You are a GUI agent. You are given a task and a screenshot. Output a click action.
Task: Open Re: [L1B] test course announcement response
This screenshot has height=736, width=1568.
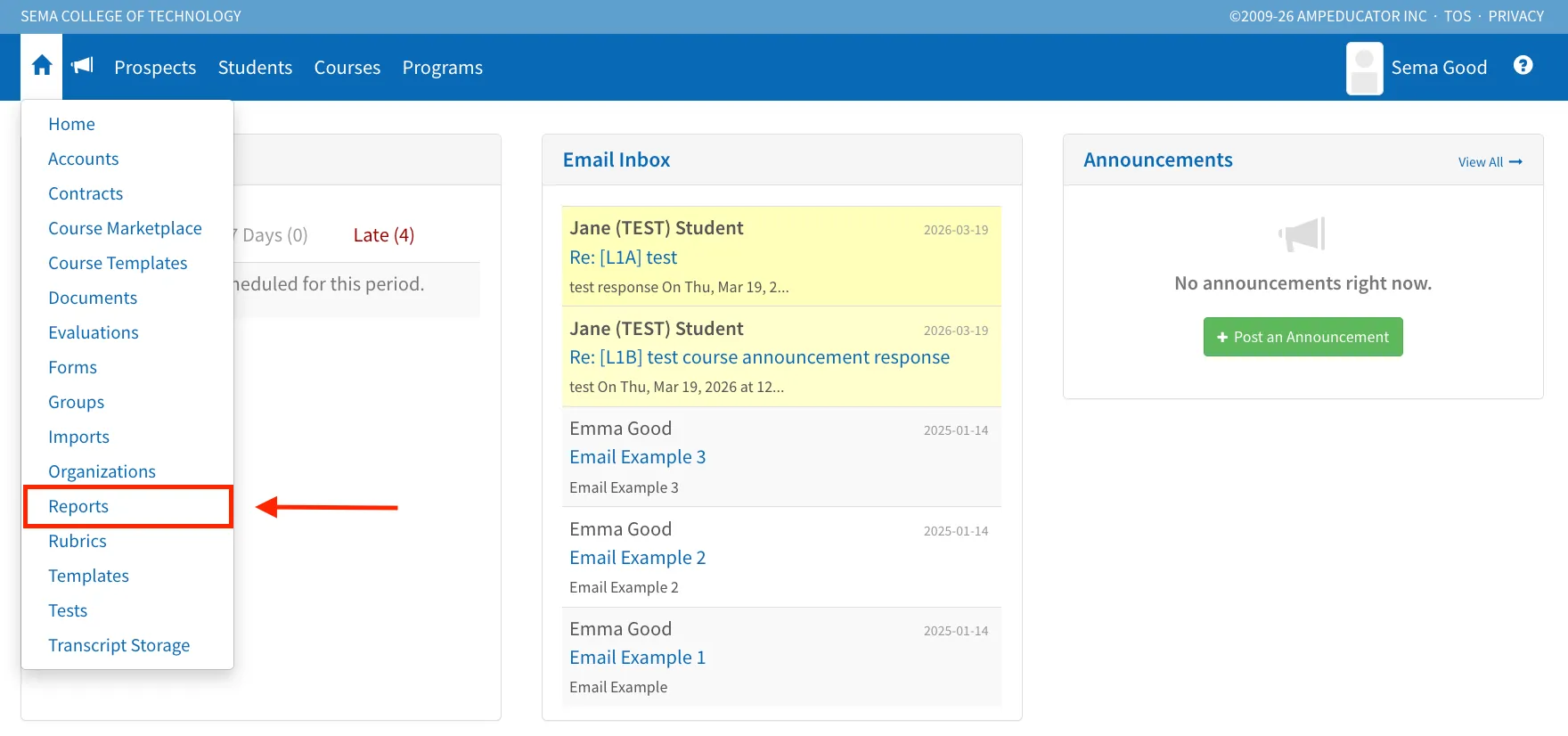click(759, 357)
